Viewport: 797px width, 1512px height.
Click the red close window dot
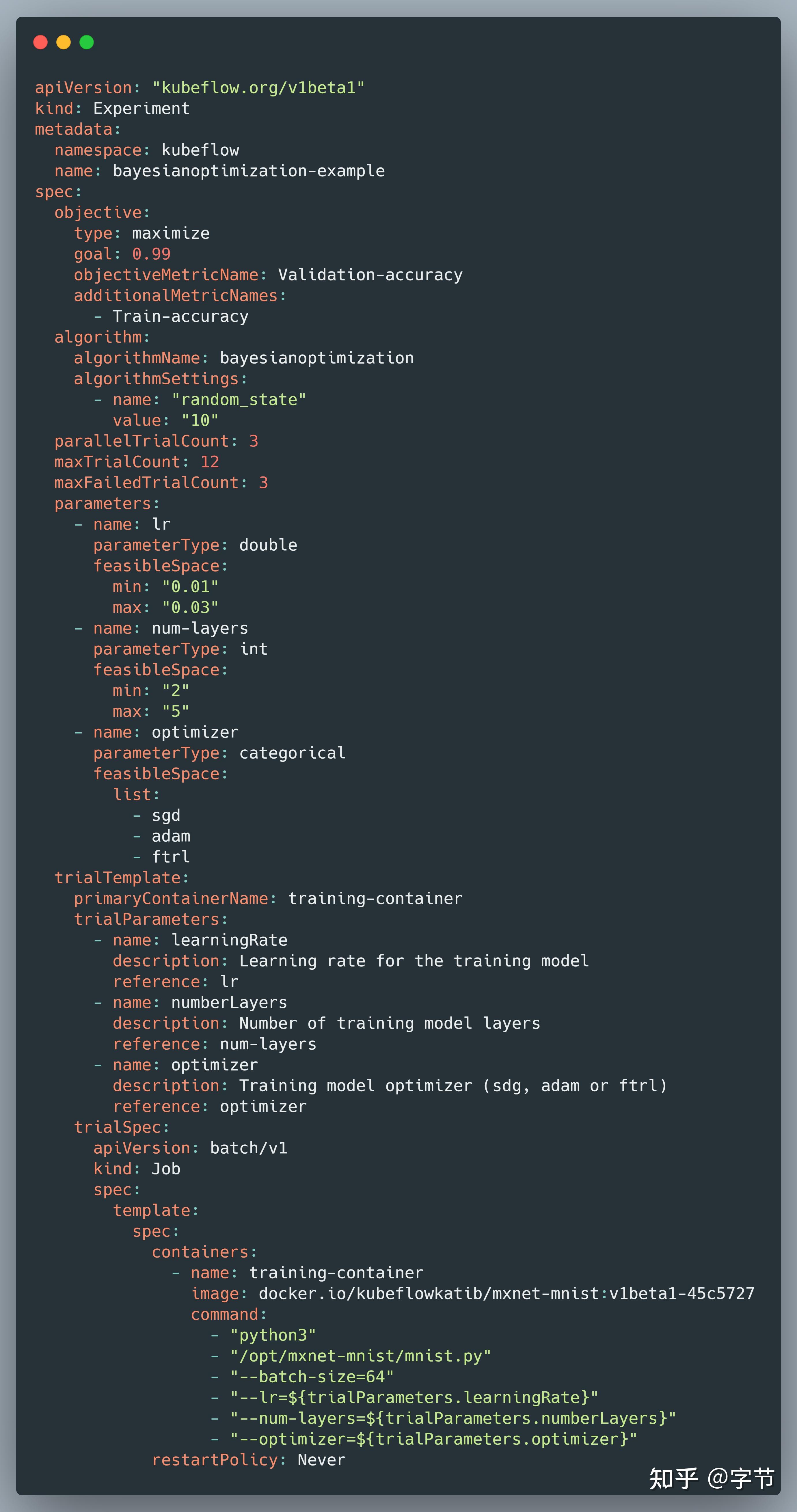click(x=40, y=42)
